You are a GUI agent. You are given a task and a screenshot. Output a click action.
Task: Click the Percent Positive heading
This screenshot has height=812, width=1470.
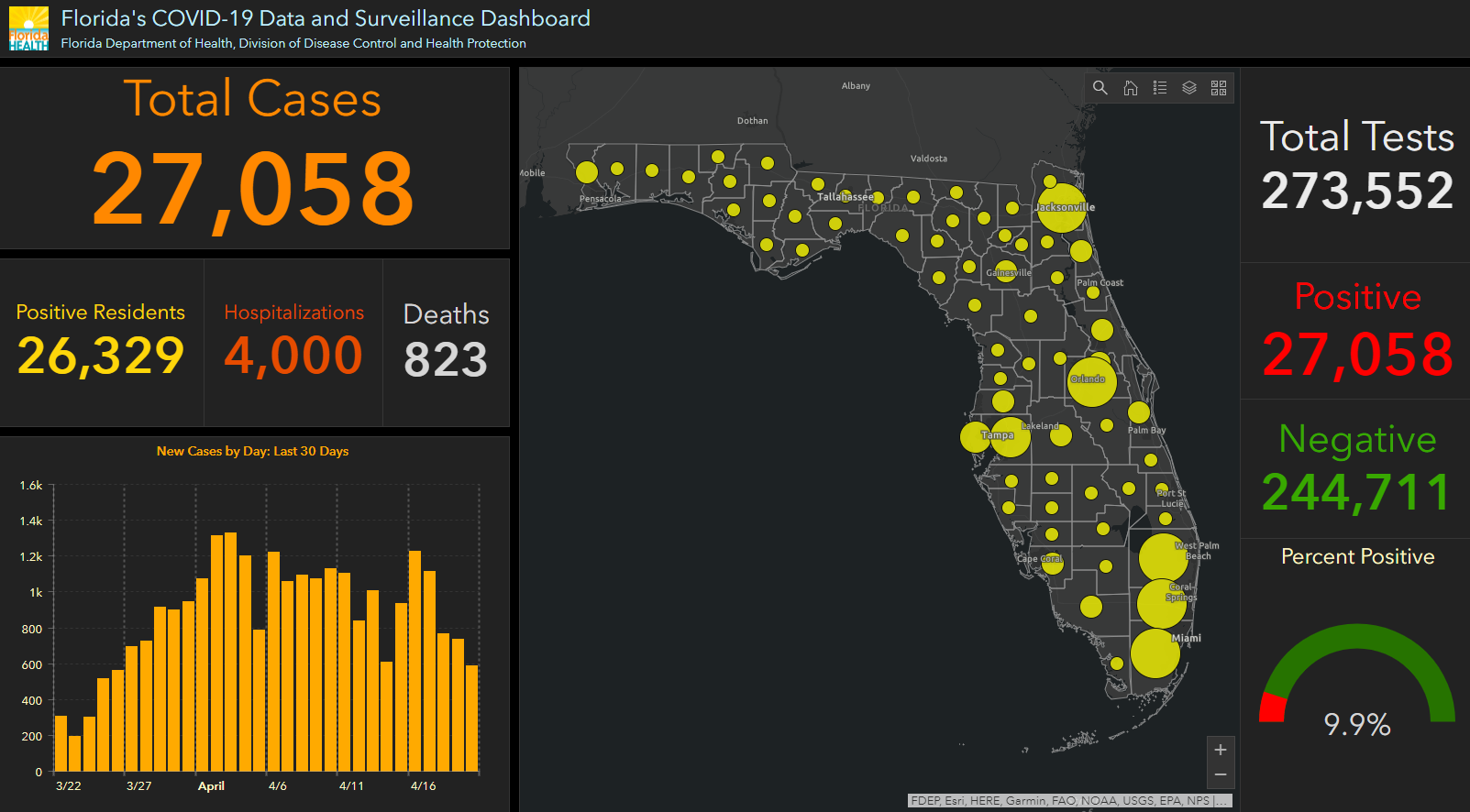coord(1357,557)
